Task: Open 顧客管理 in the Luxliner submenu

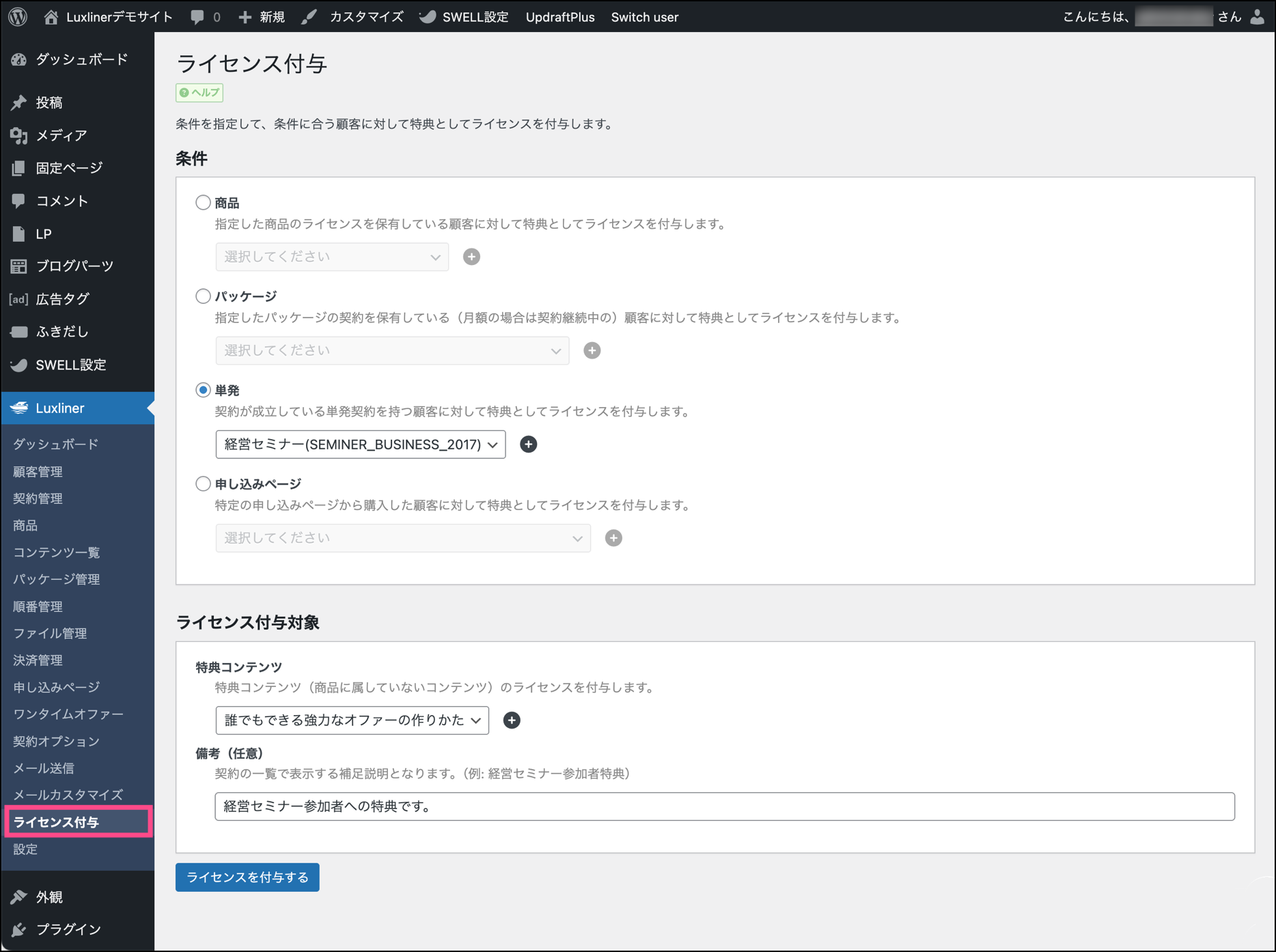Action: (38, 472)
